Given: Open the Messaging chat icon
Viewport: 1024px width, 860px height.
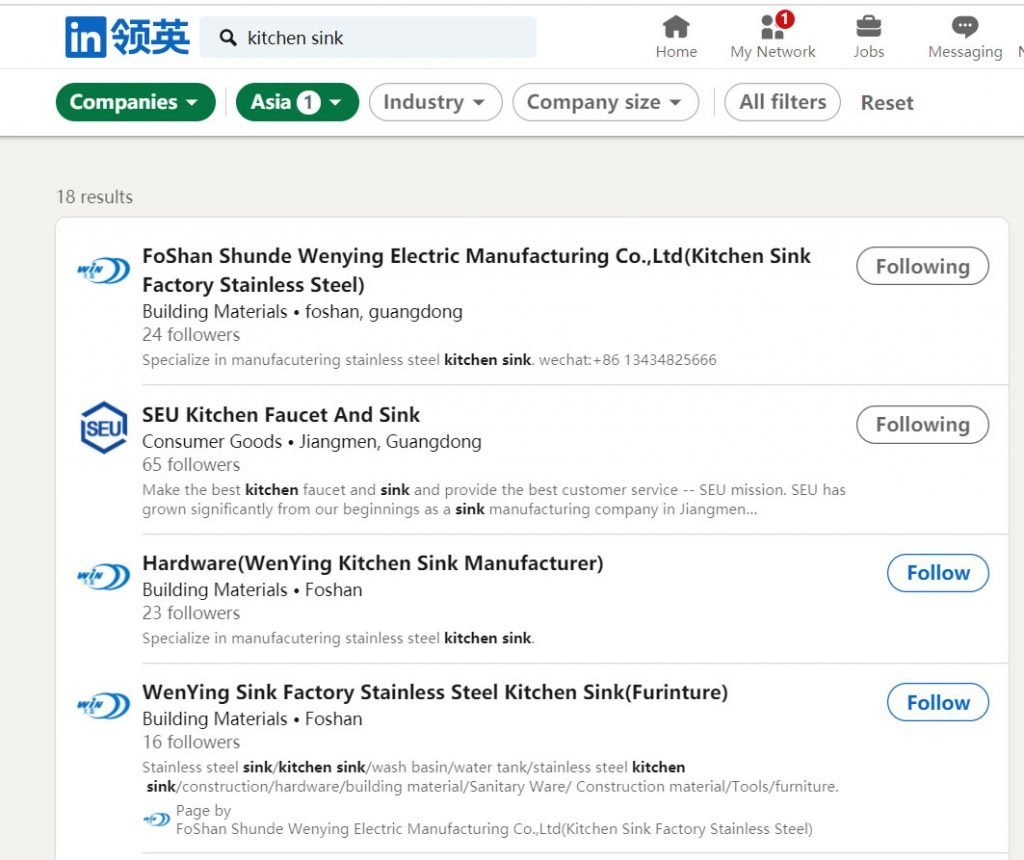Looking at the screenshot, I should (x=965, y=27).
